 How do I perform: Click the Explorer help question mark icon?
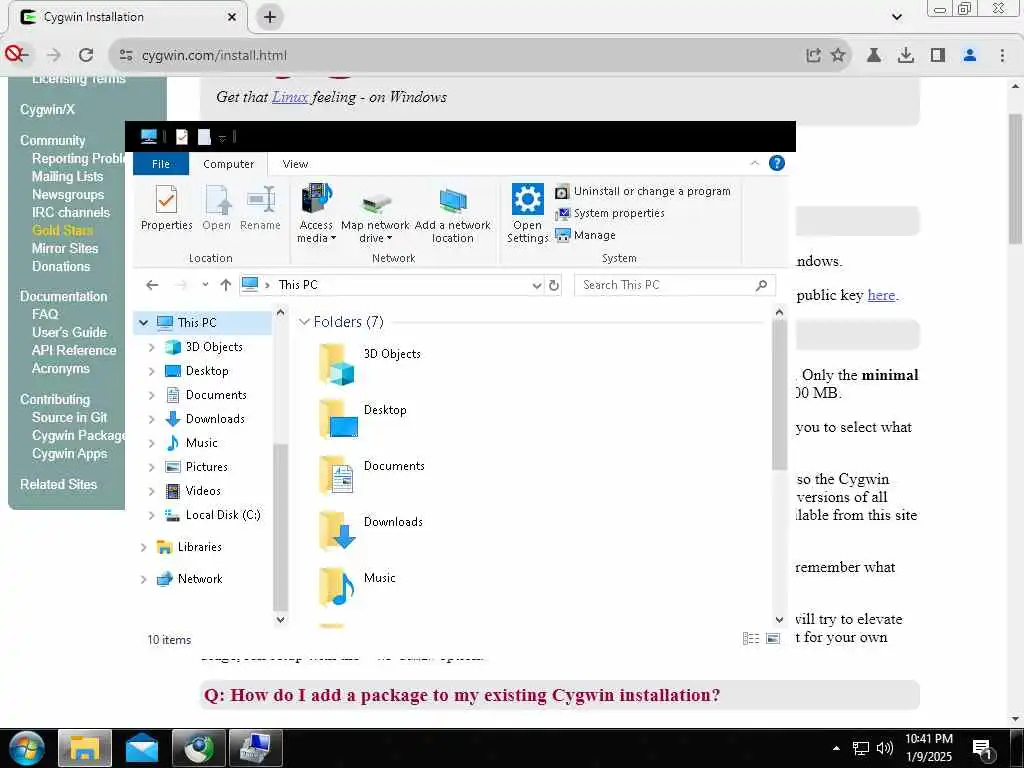pyautogui.click(x=776, y=163)
